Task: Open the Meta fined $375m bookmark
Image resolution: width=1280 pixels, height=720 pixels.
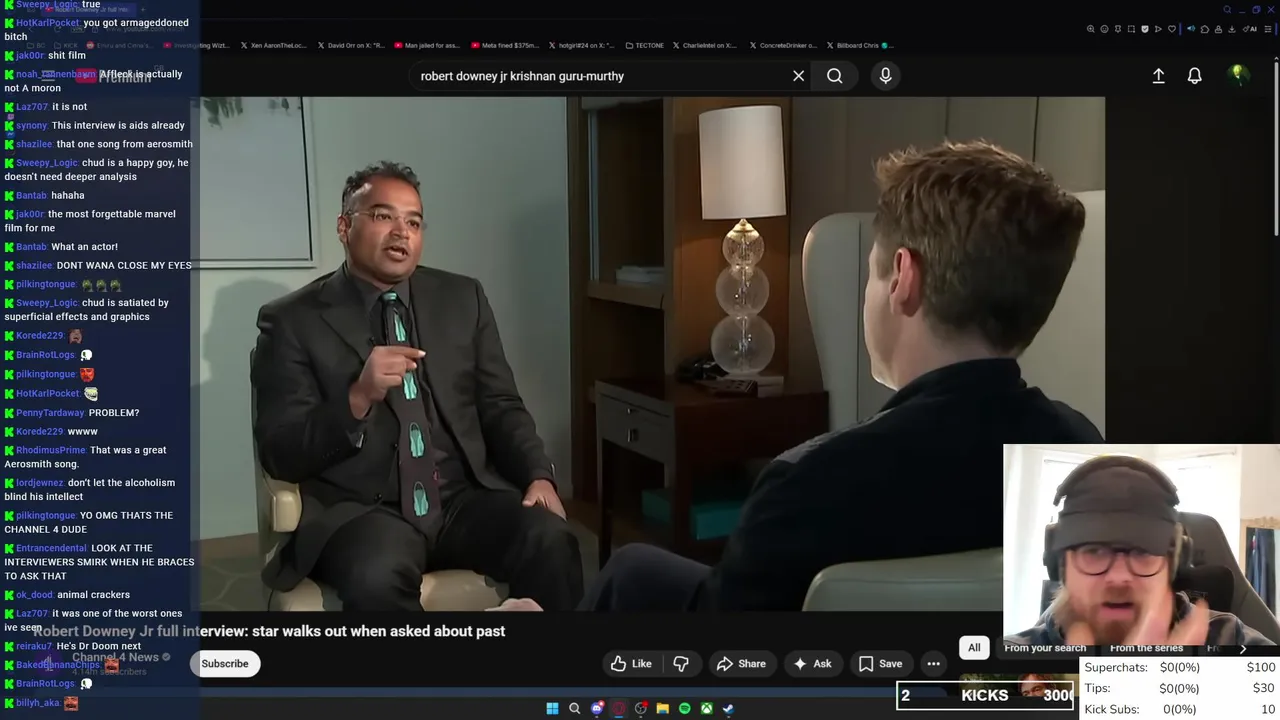Action: coord(504,45)
